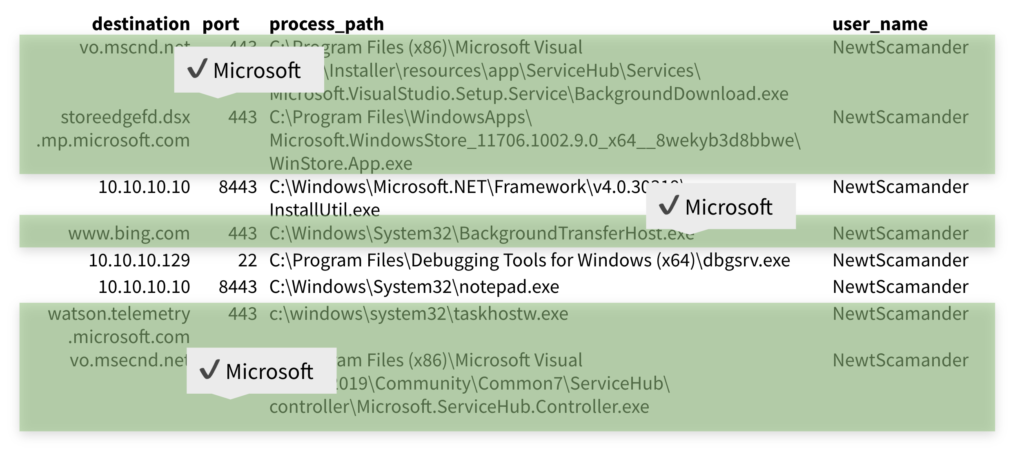Select the www.bing.com destination cell

click(x=128, y=234)
